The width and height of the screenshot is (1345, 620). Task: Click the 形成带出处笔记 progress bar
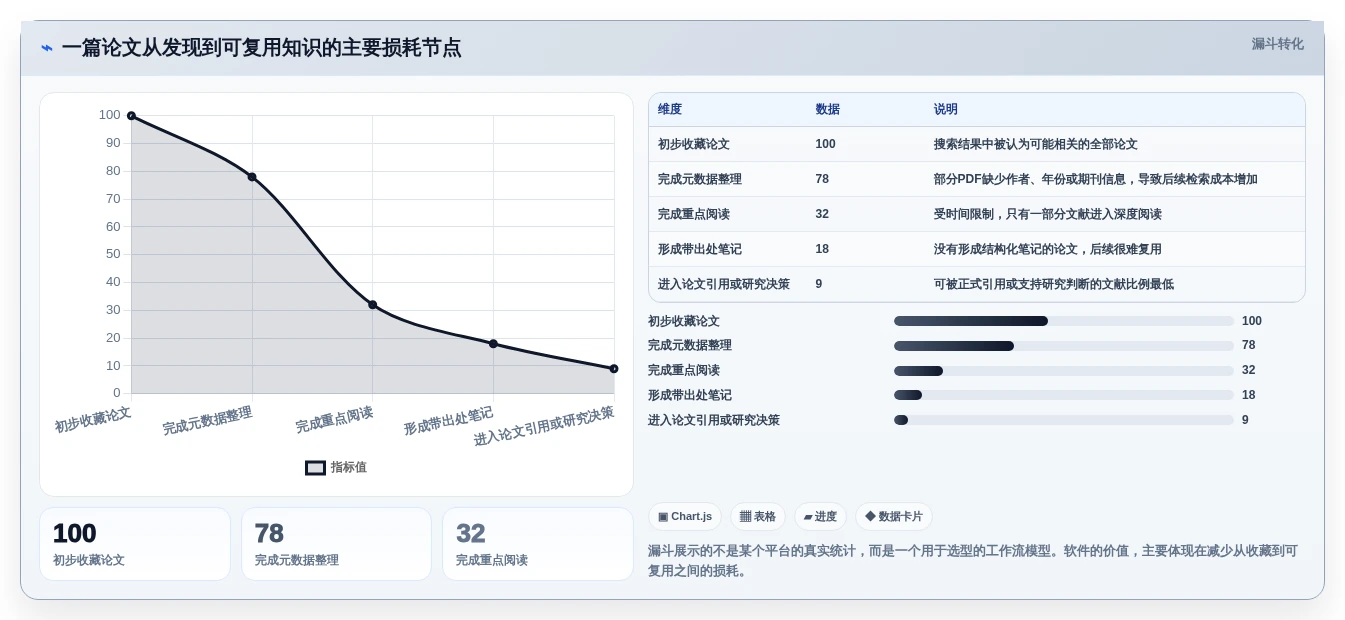(x=1064, y=395)
